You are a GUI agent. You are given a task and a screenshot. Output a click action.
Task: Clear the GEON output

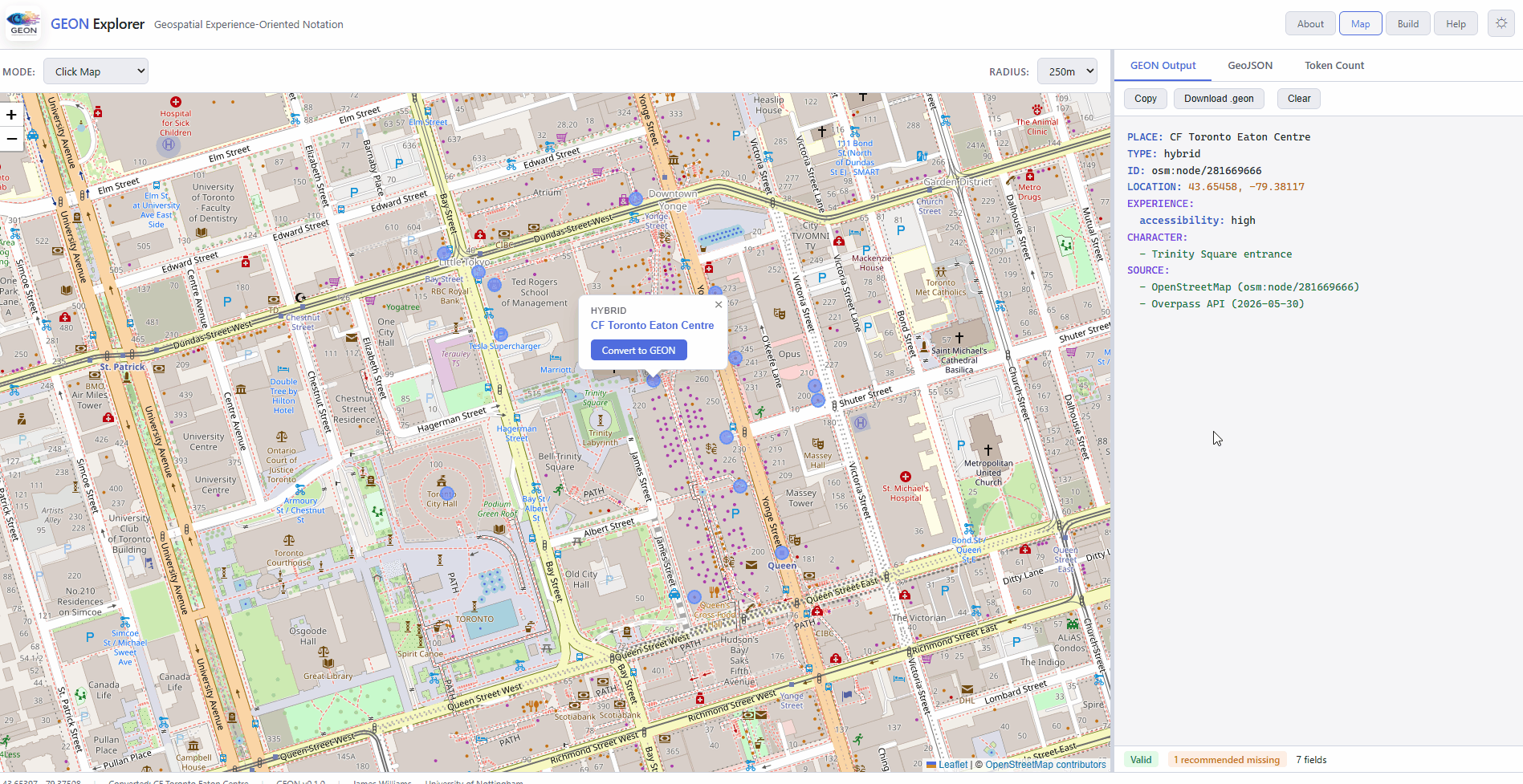click(1298, 99)
